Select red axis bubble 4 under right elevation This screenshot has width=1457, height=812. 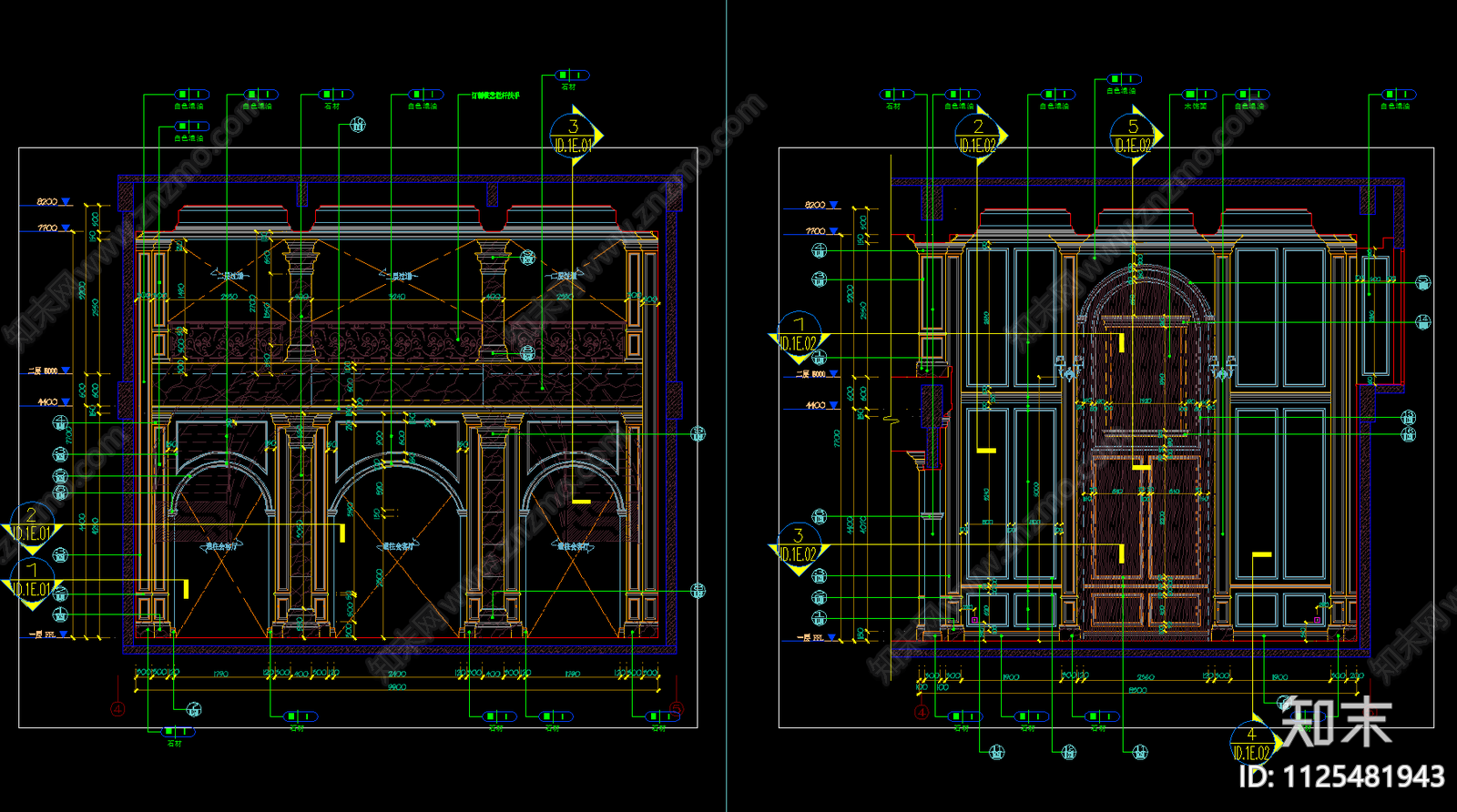tap(922, 712)
